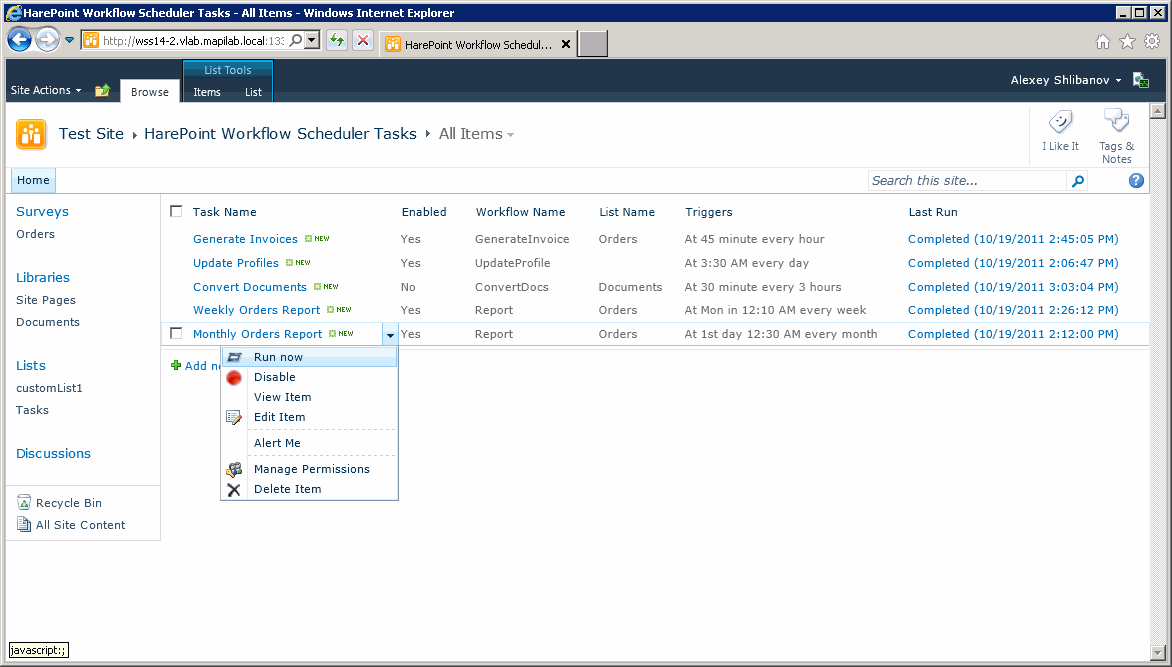
Task: Open the Update Profiles task link
Action: click(x=235, y=263)
